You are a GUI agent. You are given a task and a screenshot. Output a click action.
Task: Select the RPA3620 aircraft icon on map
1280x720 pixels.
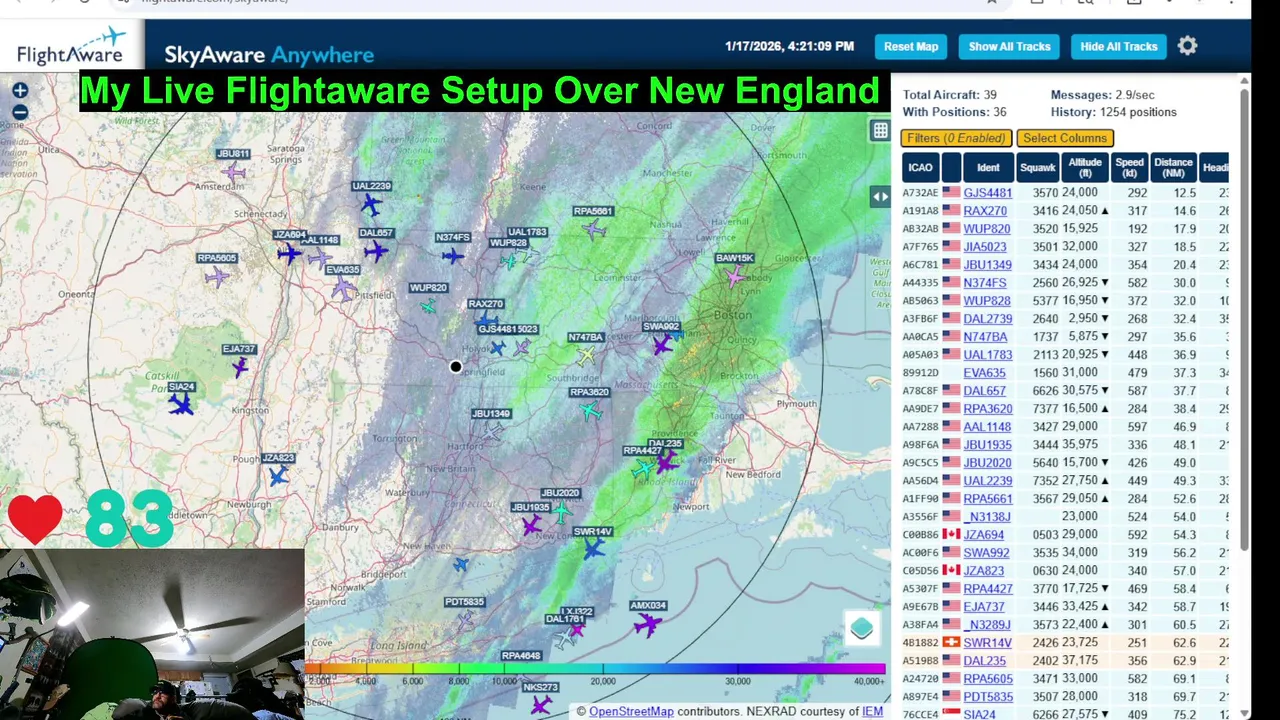tap(591, 410)
